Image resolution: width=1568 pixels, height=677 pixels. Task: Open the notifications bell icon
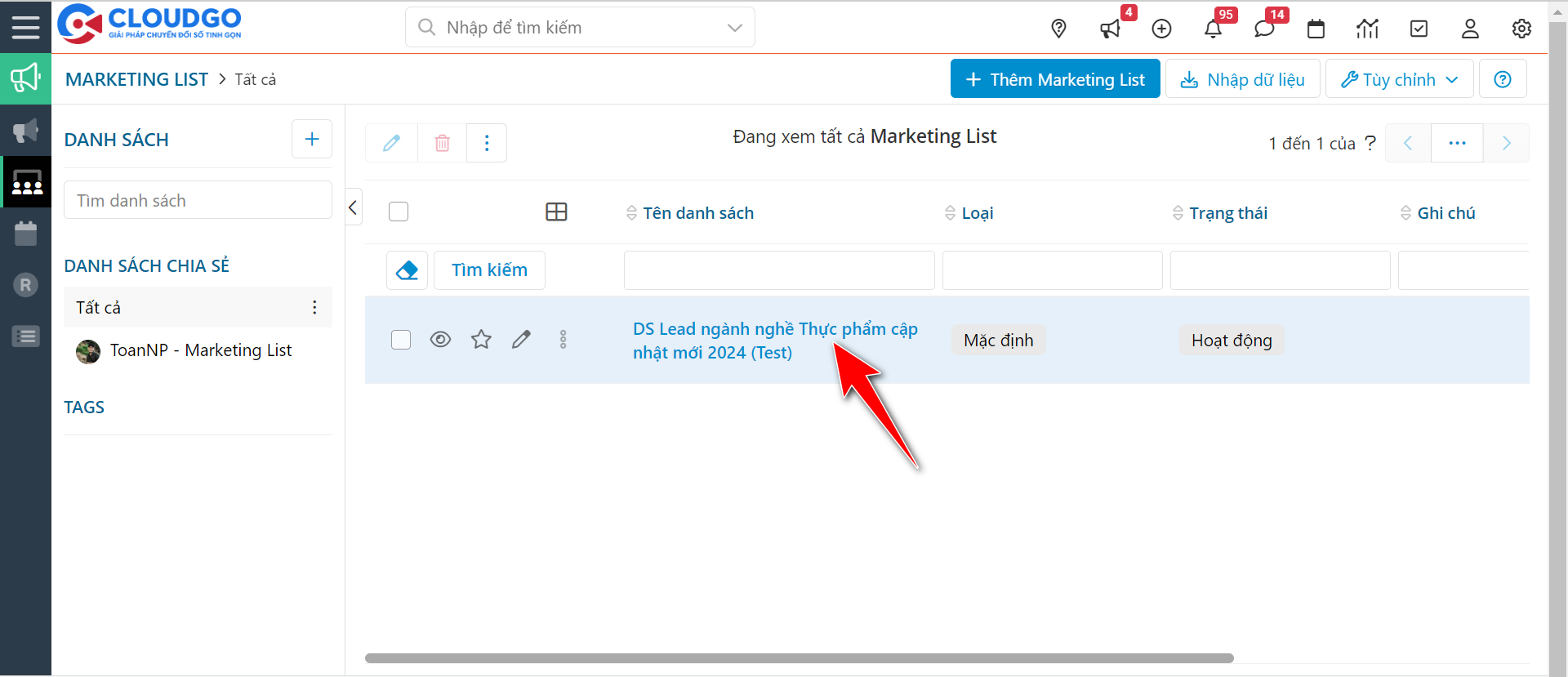pyautogui.click(x=1213, y=29)
